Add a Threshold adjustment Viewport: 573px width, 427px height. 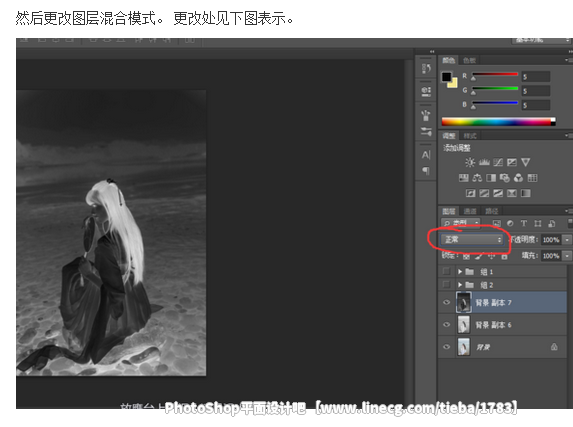click(x=498, y=193)
